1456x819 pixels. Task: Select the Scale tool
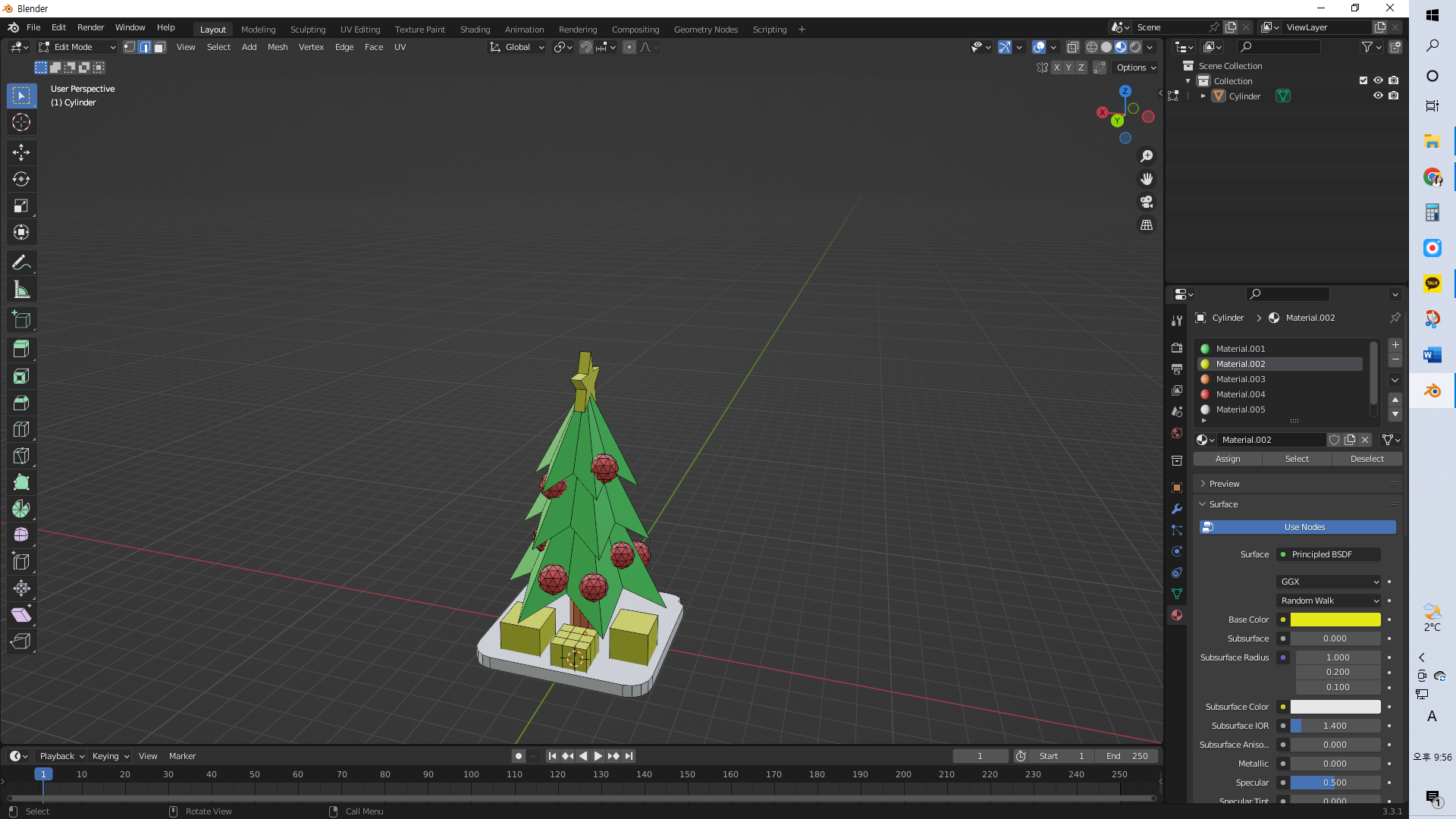tap(21, 206)
